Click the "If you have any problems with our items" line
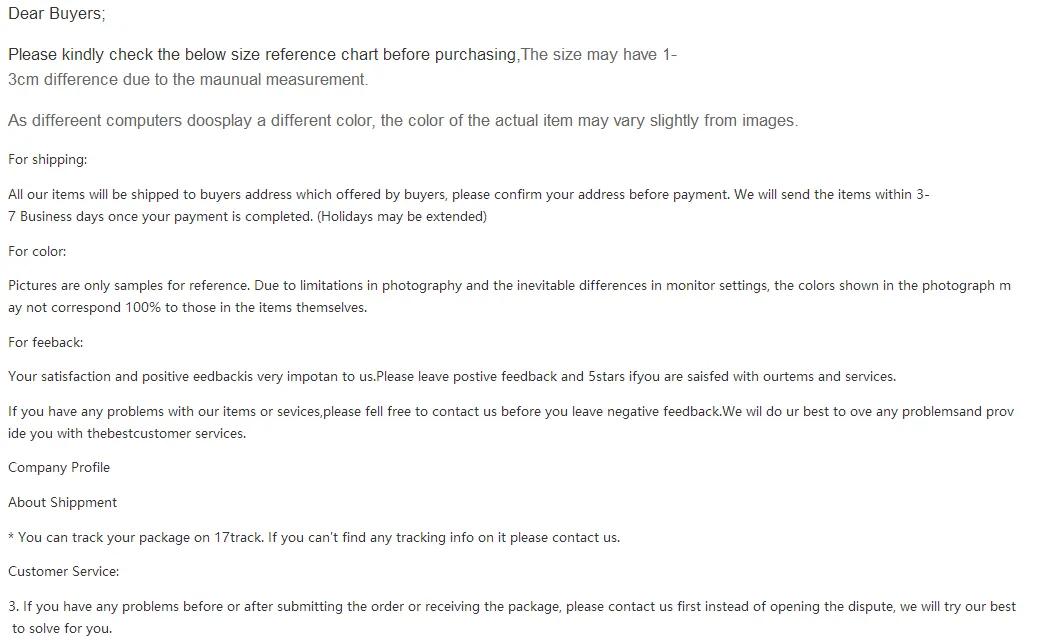Viewport: 1052px width, 642px height. (511, 412)
